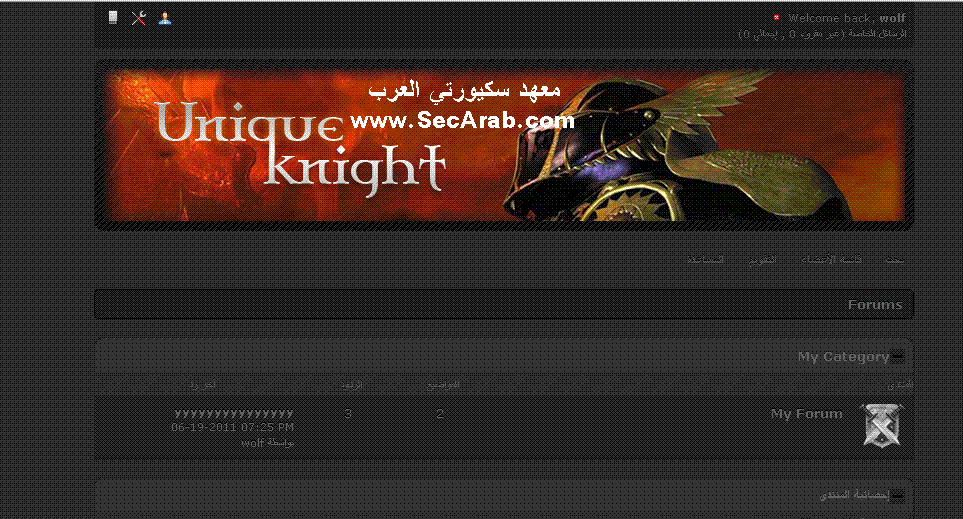Select the 06-19-2011 07:25 PM timestamp
This screenshot has width=963, height=519.
[x=232, y=427]
